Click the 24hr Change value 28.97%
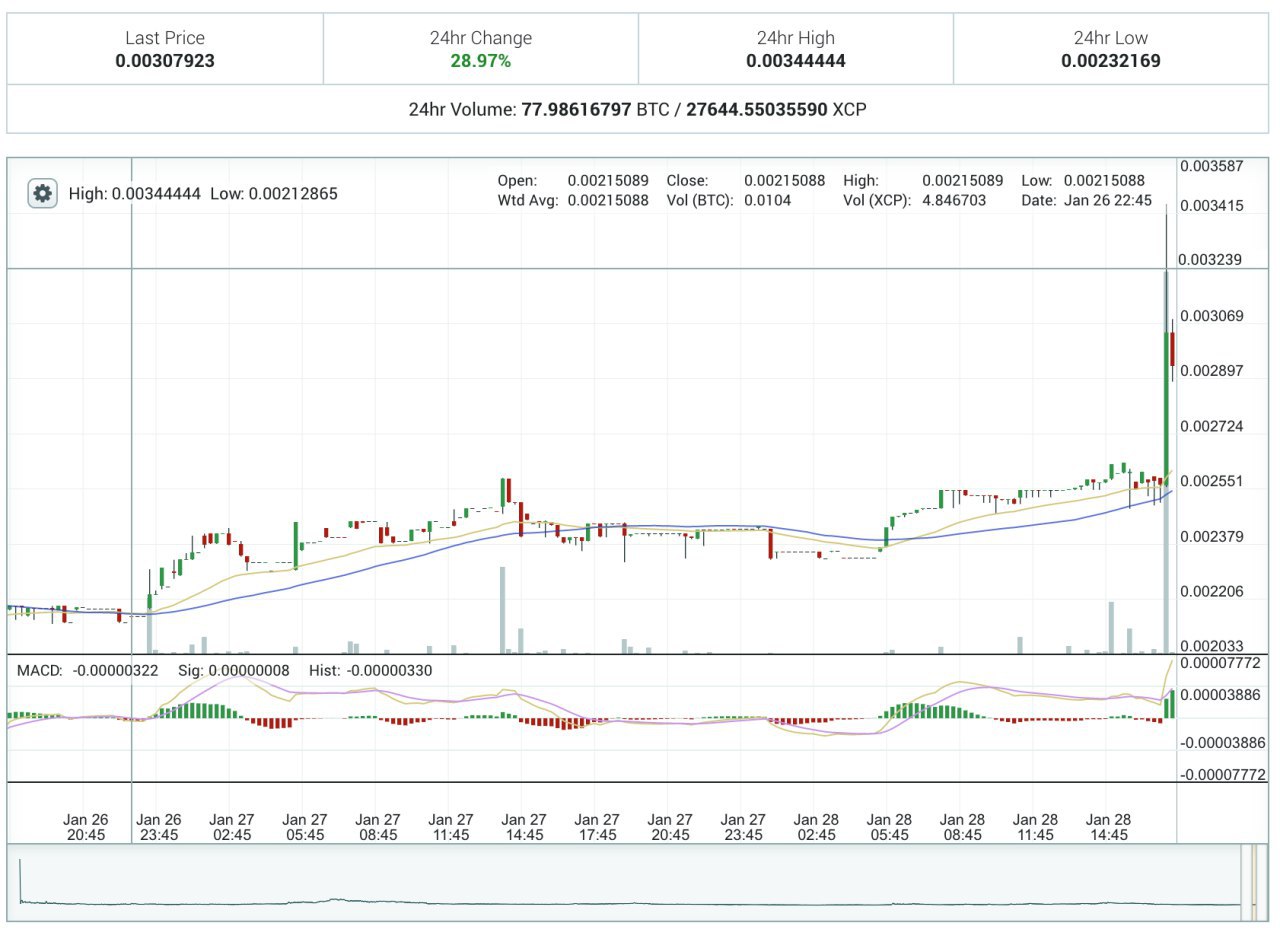This screenshot has width=1280, height=945. click(x=481, y=61)
